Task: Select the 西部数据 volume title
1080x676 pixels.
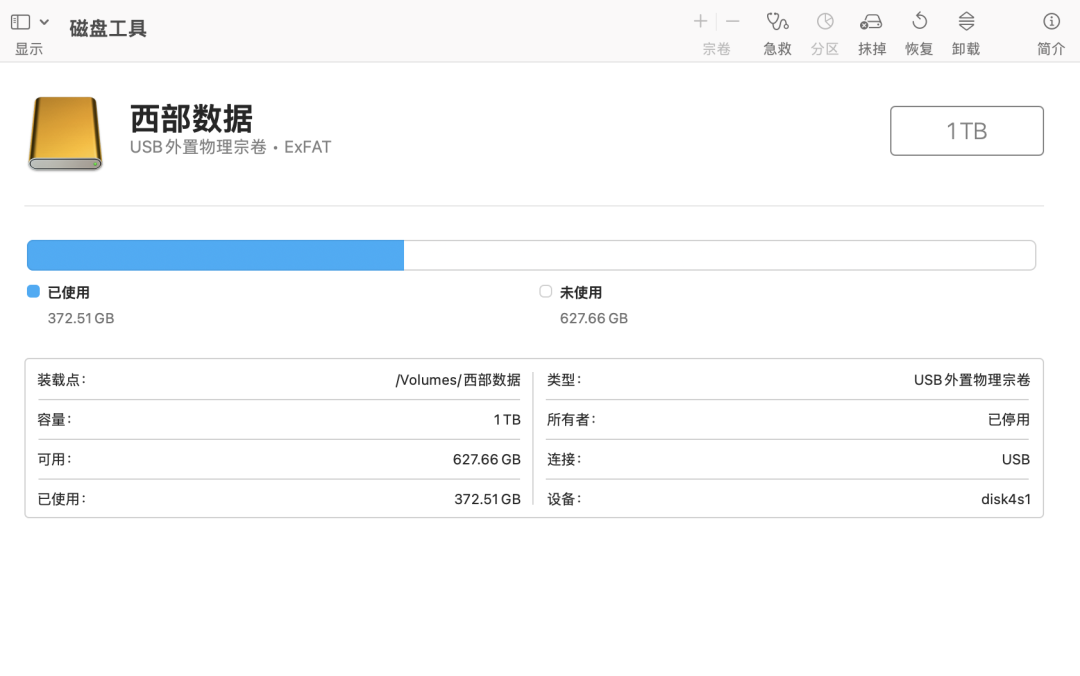Action: pyautogui.click(x=191, y=119)
